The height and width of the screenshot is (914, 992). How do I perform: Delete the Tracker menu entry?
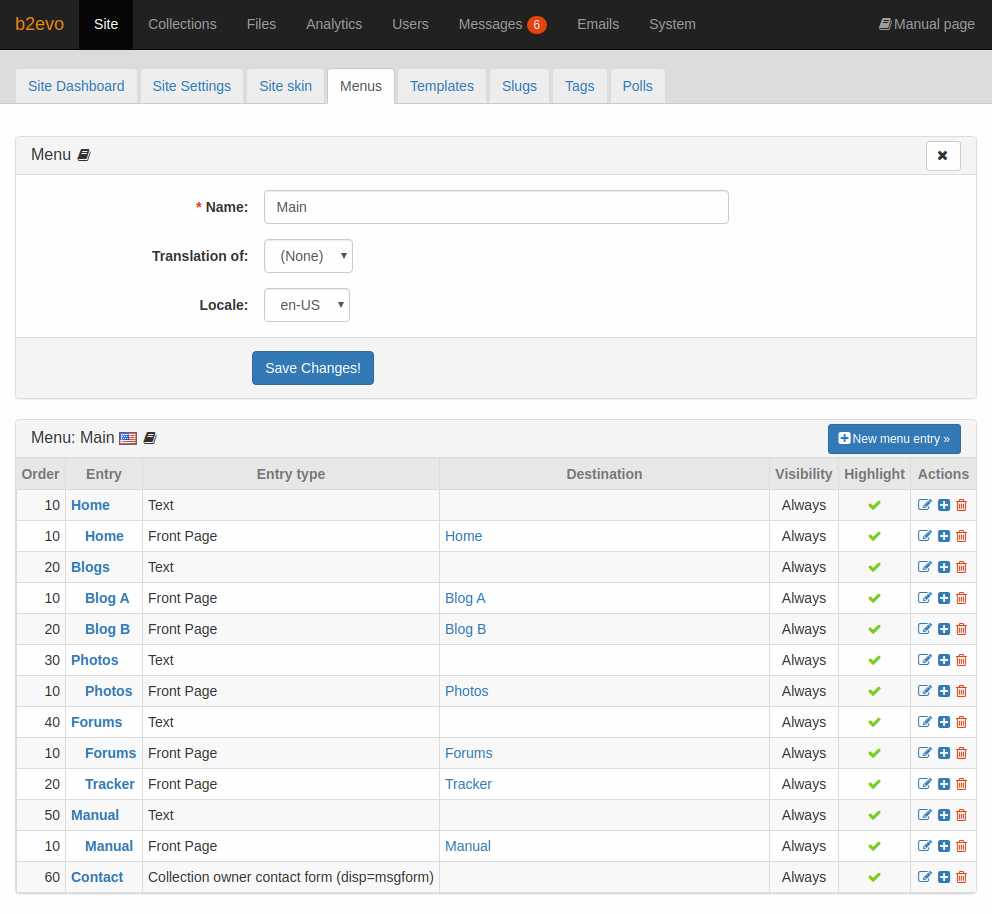(962, 784)
